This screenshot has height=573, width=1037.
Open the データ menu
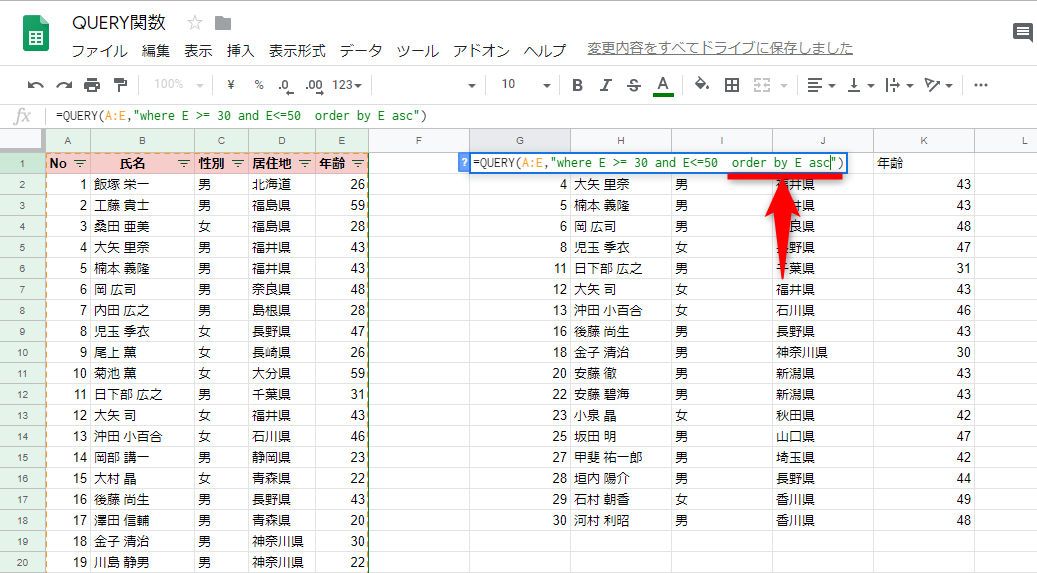coord(360,51)
